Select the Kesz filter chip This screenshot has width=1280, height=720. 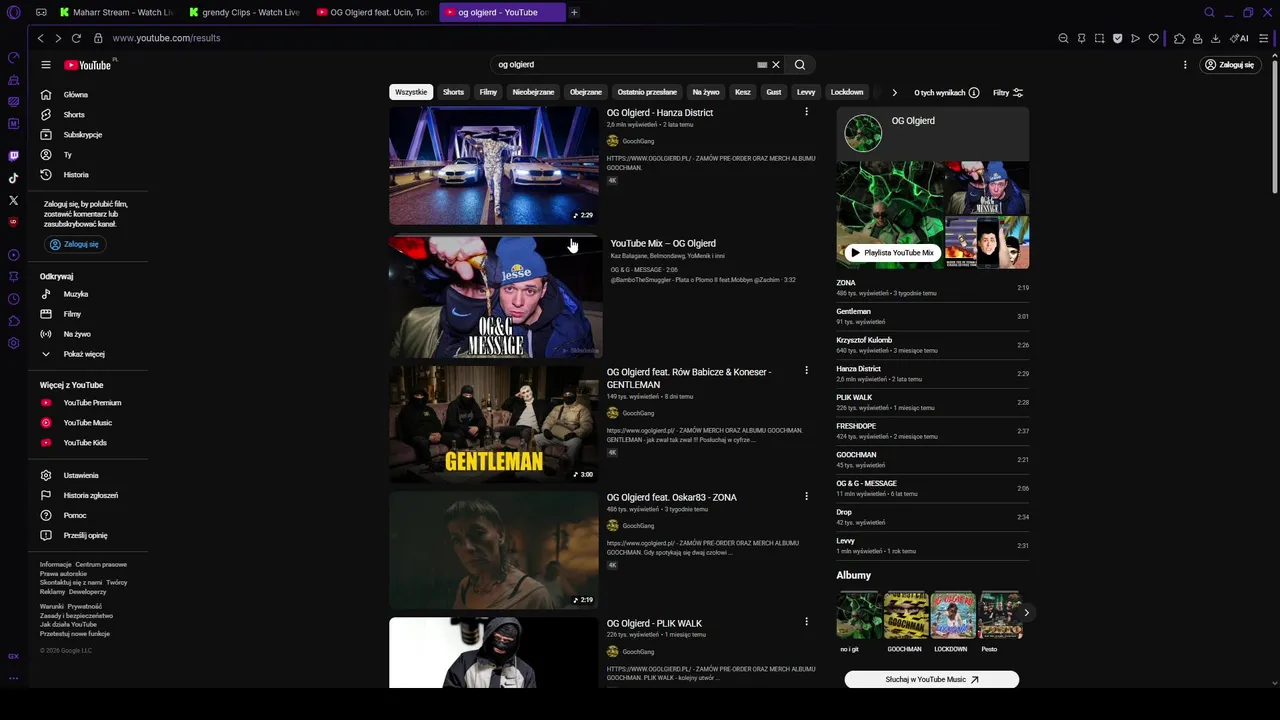(743, 92)
